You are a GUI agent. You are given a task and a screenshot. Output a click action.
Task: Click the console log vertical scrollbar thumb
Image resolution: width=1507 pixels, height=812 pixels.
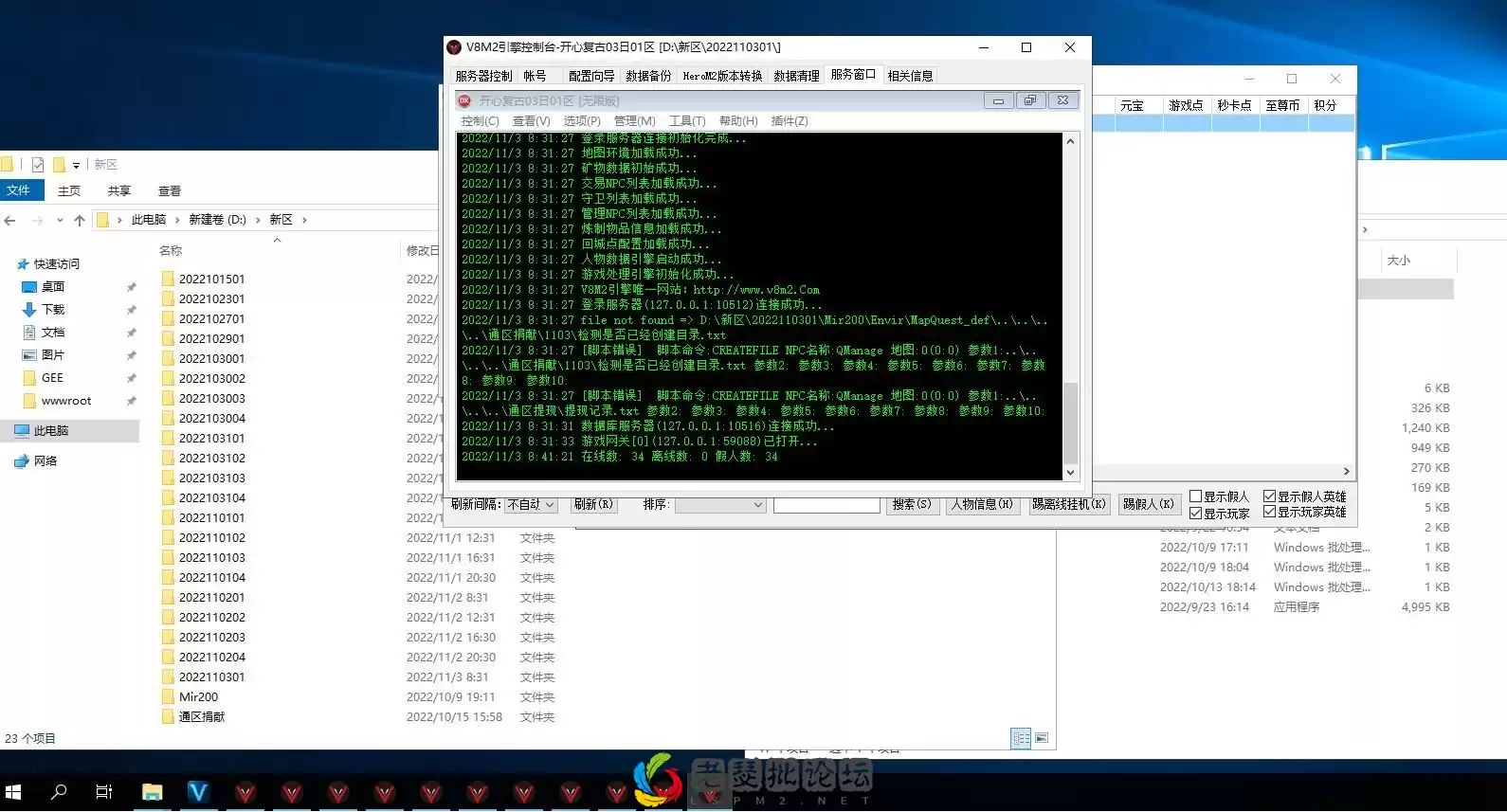click(1070, 423)
